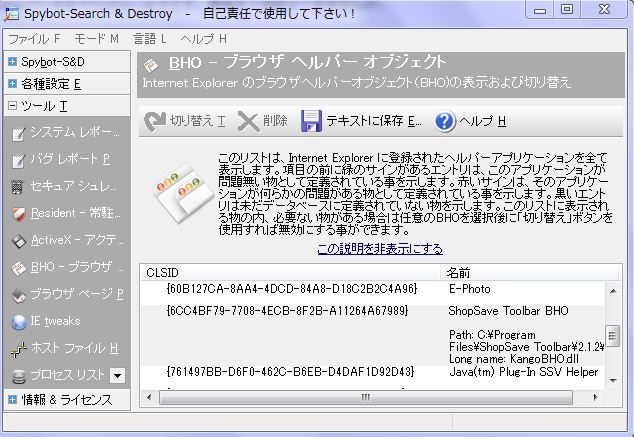Click the list scroll down arrow

[x=613, y=380]
